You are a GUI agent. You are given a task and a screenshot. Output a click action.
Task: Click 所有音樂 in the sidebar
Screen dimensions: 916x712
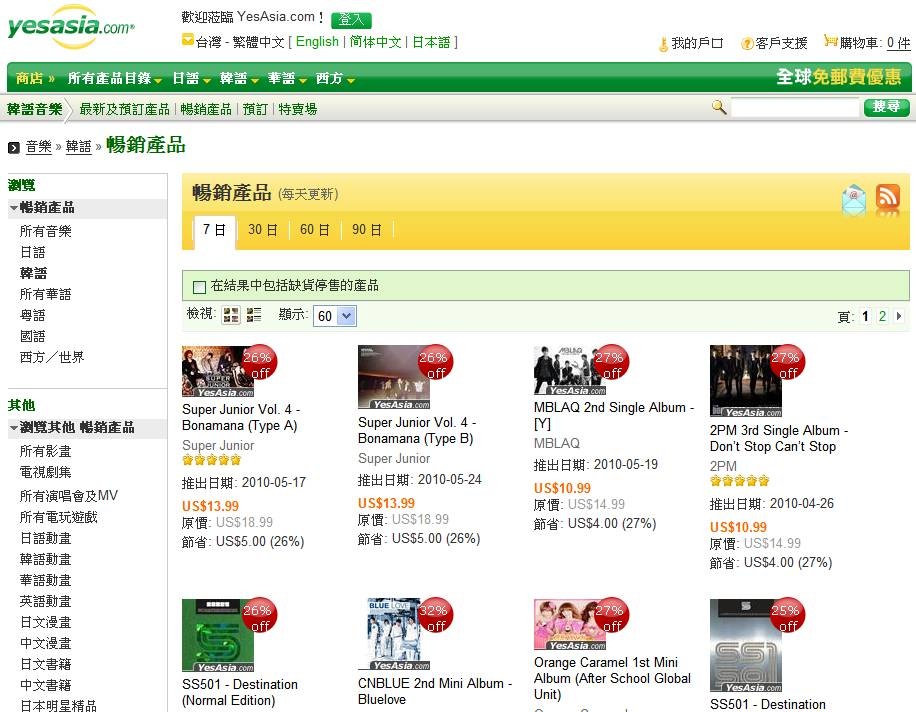tap(46, 231)
